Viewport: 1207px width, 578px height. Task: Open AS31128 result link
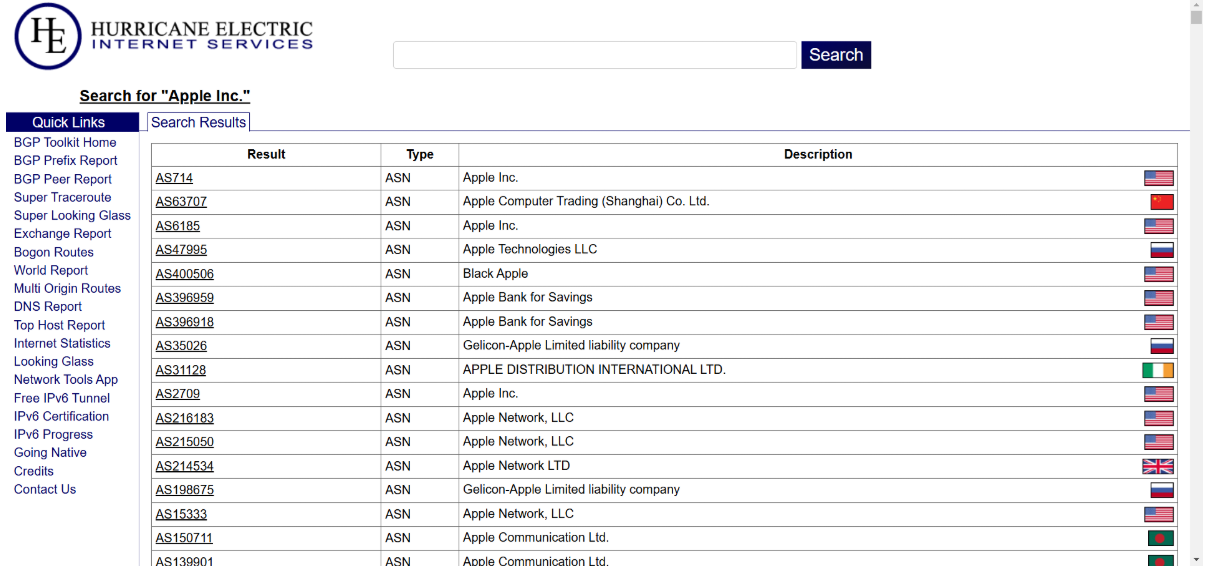coord(181,370)
